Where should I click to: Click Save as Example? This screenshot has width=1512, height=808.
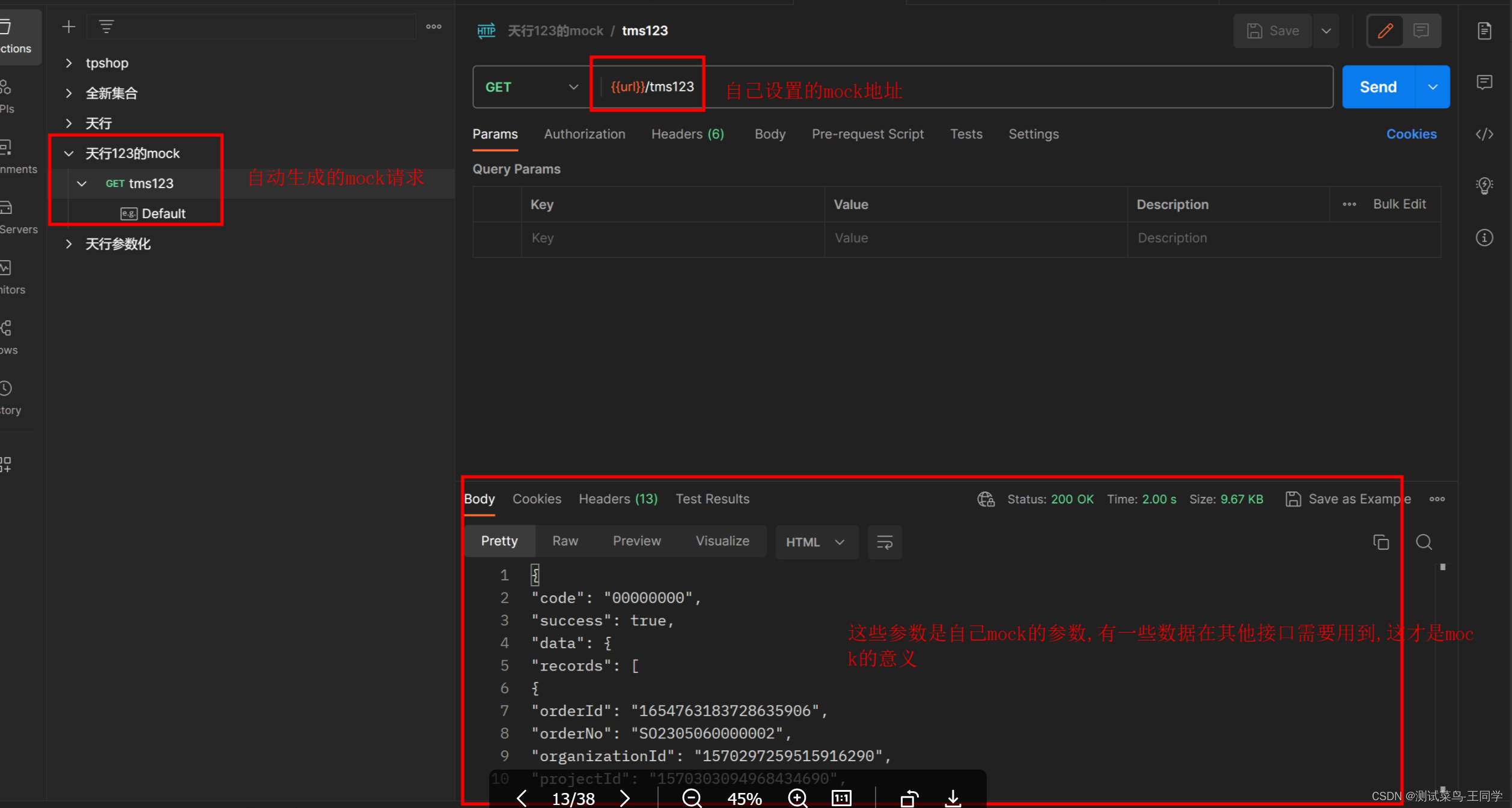pos(1348,499)
